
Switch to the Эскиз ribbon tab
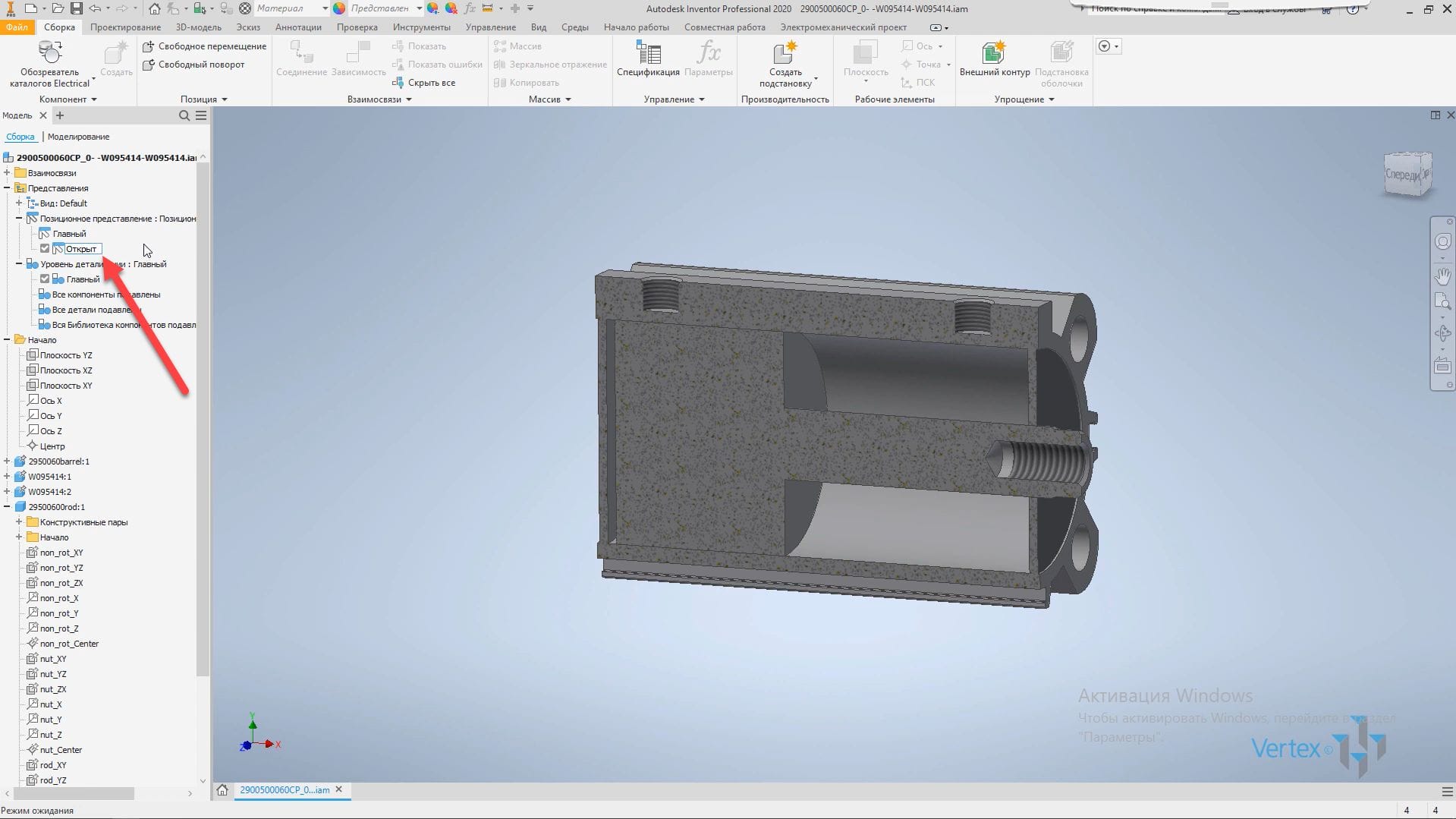click(248, 27)
